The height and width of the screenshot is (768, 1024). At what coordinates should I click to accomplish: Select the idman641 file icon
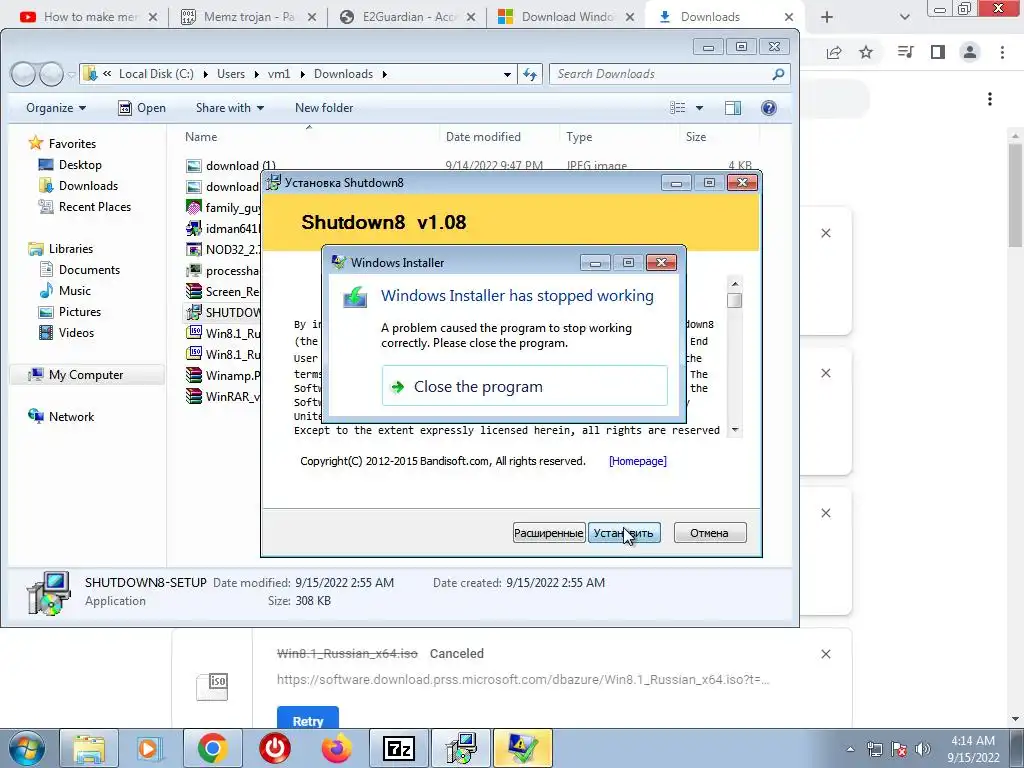click(194, 229)
